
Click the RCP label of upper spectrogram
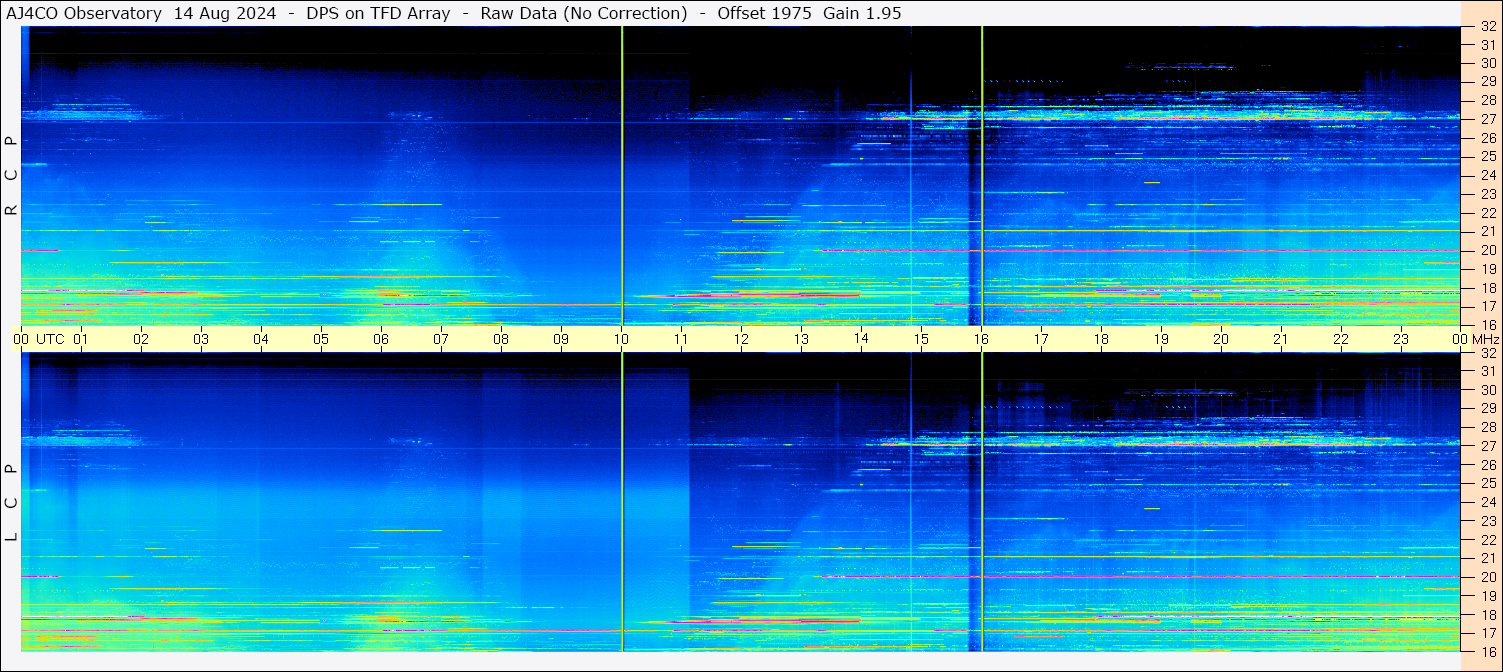[11, 176]
